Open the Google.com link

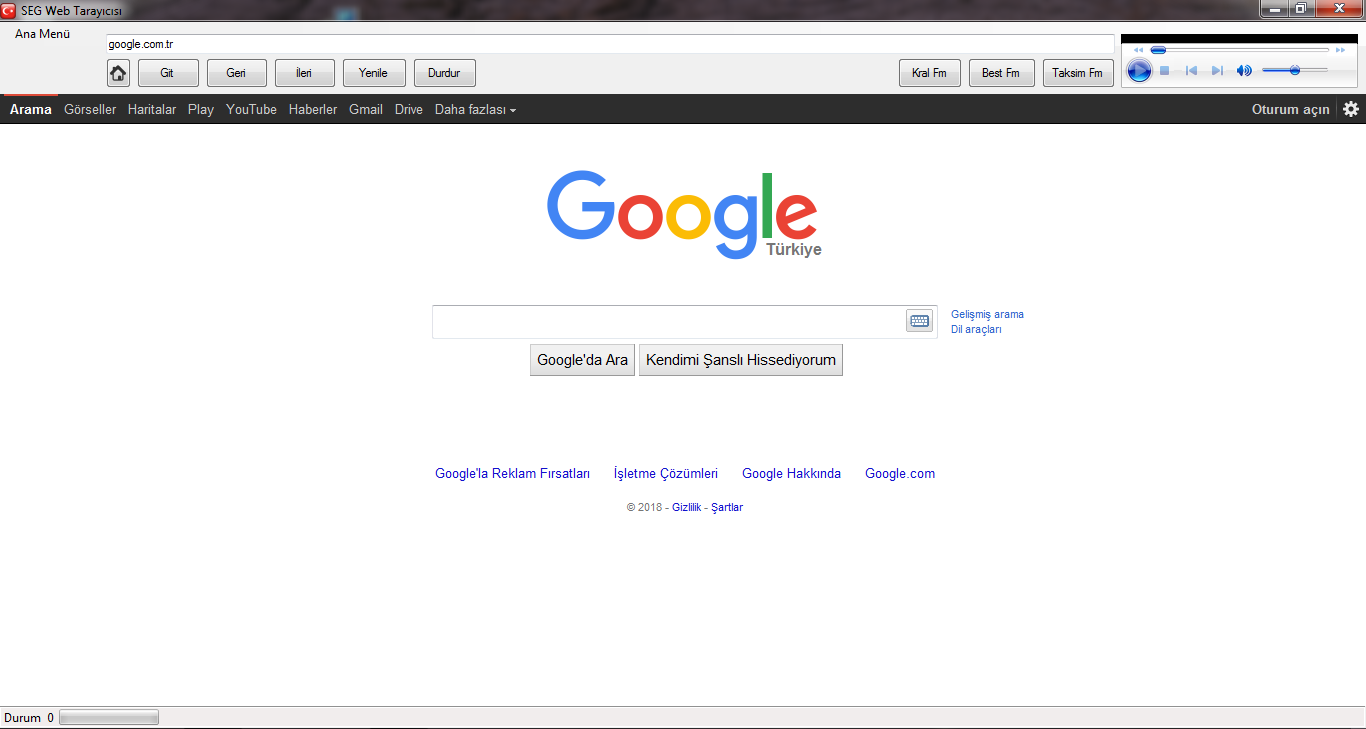point(900,474)
